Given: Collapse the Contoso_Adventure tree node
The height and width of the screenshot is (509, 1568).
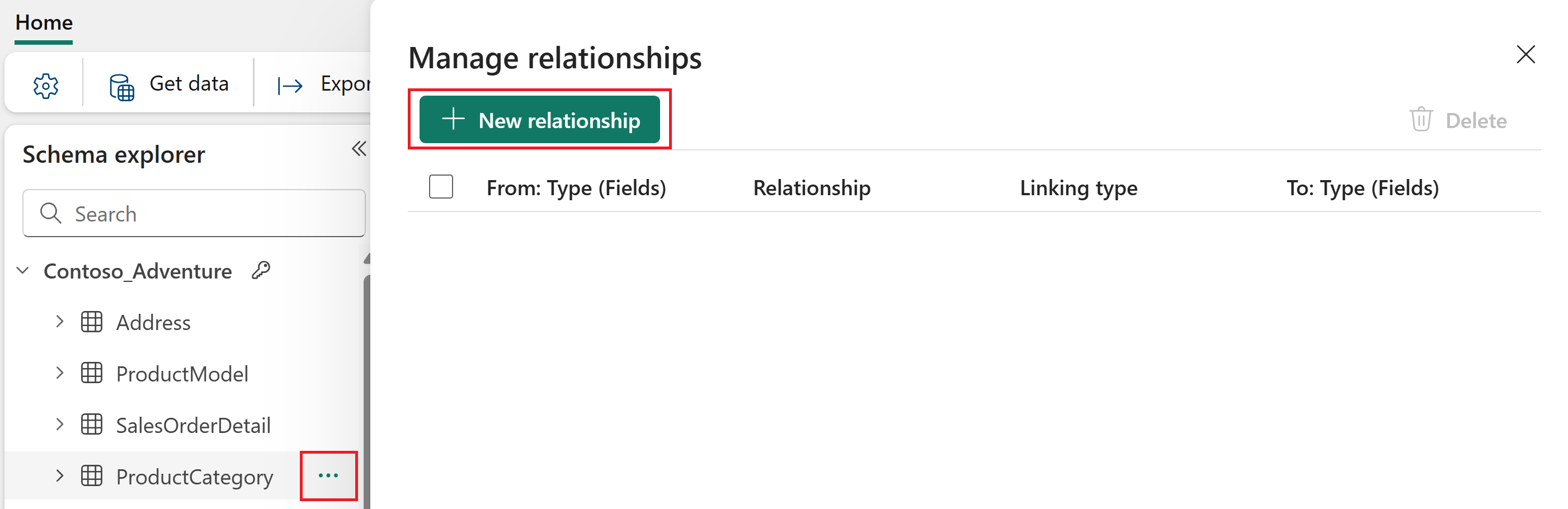Looking at the screenshot, I should pyautogui.click(x=23, y=270).
